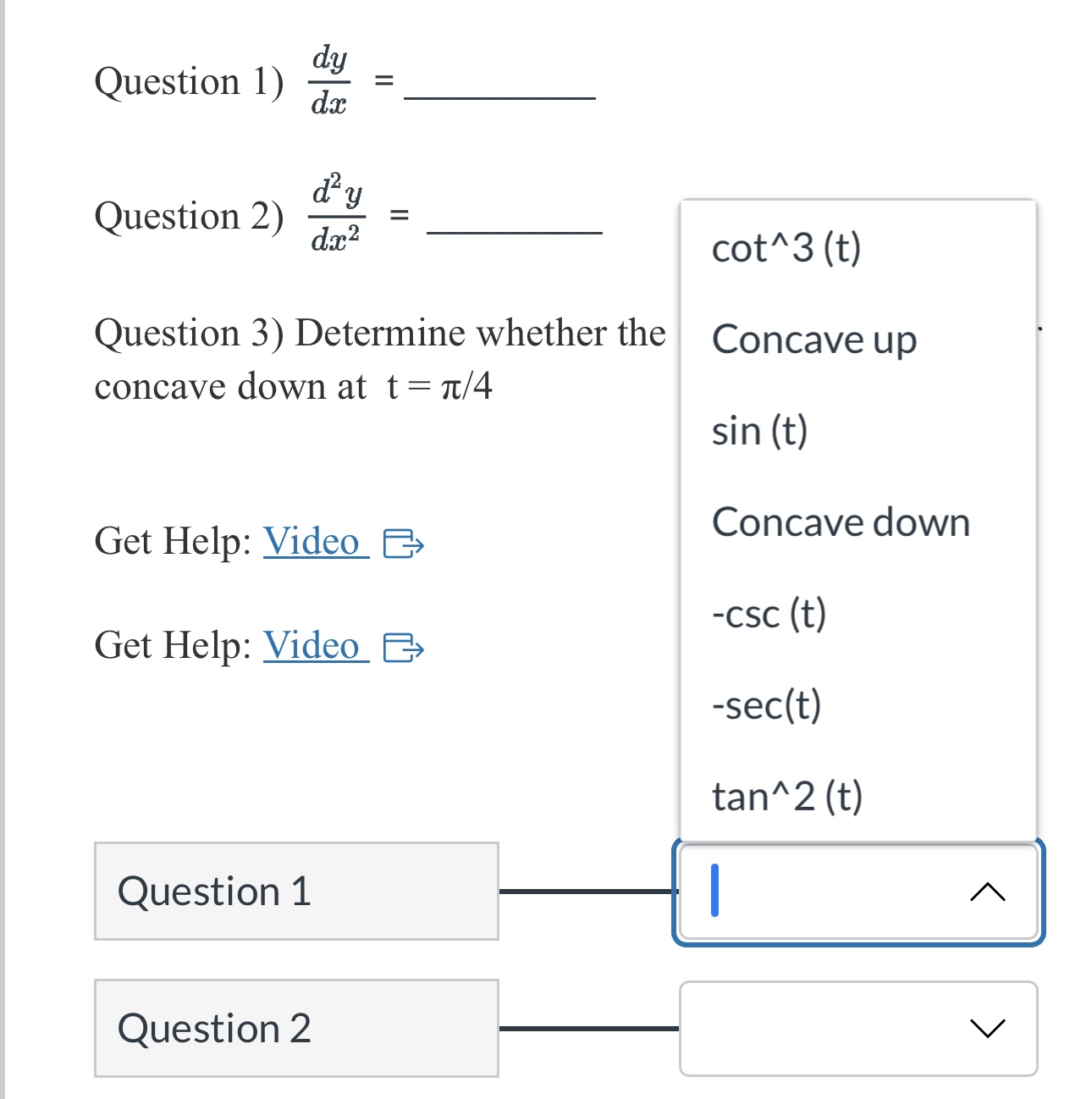
Task: Select "Concave up" option in the list
Action: coord(812,341)
